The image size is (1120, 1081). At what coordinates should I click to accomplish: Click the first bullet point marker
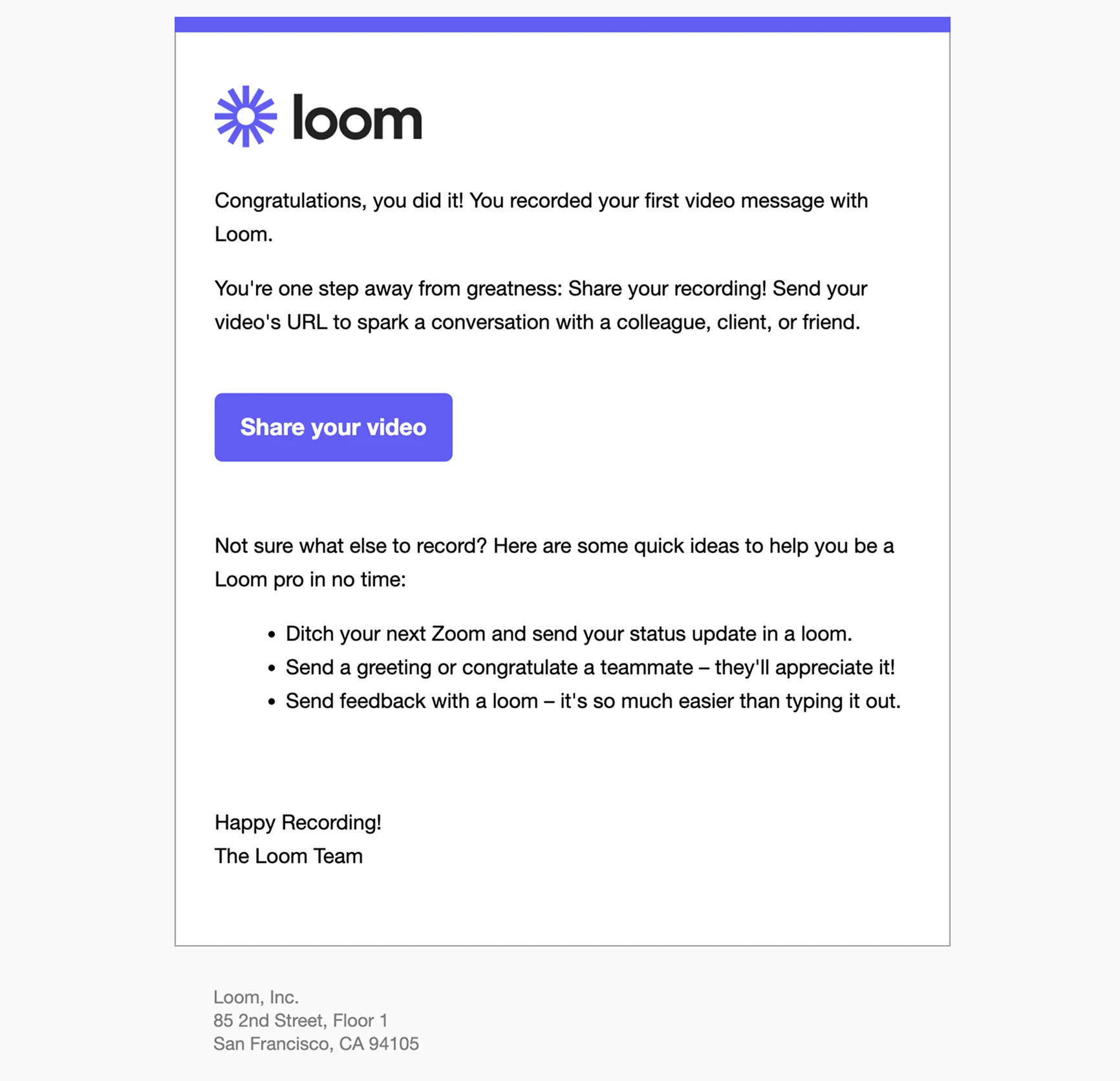[272, 635]
